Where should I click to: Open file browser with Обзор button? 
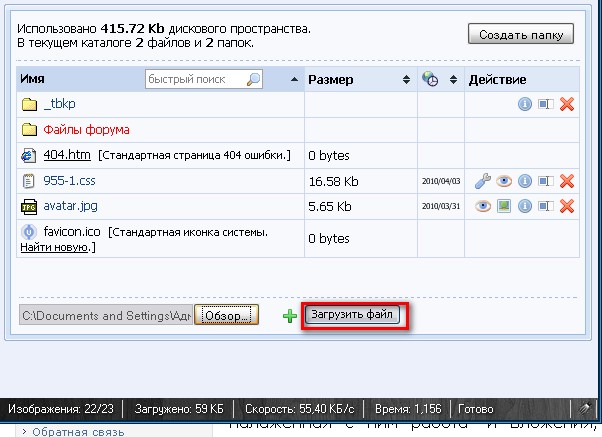pyautogui.click(x=226, y=316)
